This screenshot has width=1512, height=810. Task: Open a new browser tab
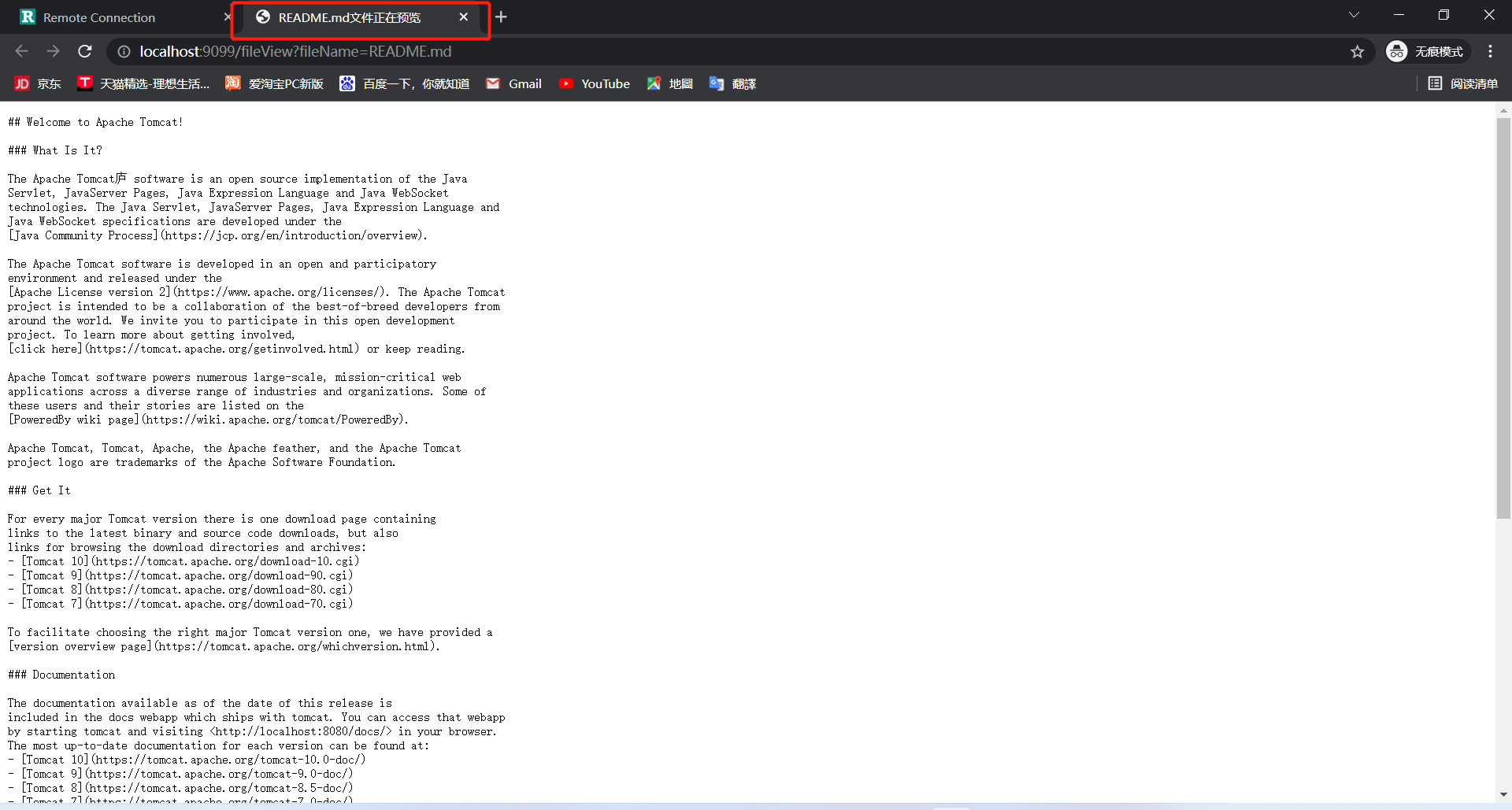pos(502,17)
